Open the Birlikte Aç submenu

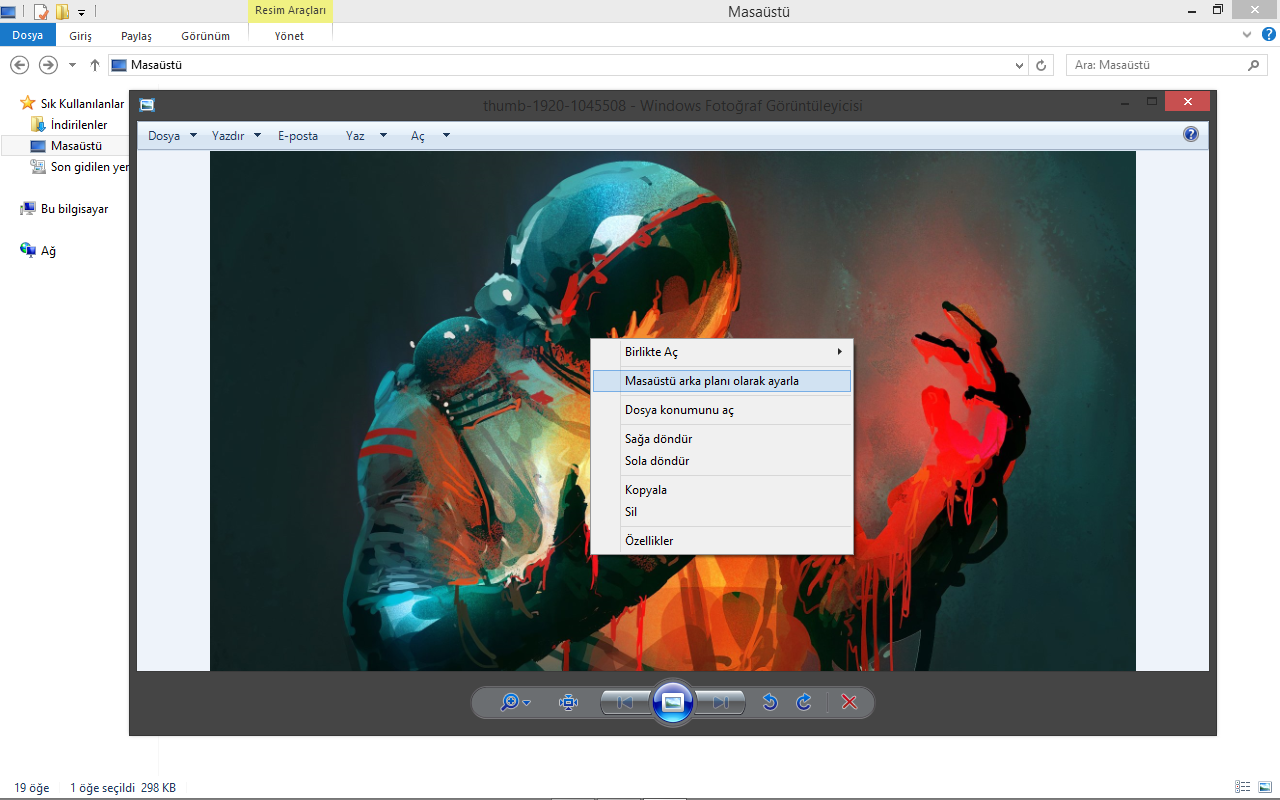click(721, 352)
